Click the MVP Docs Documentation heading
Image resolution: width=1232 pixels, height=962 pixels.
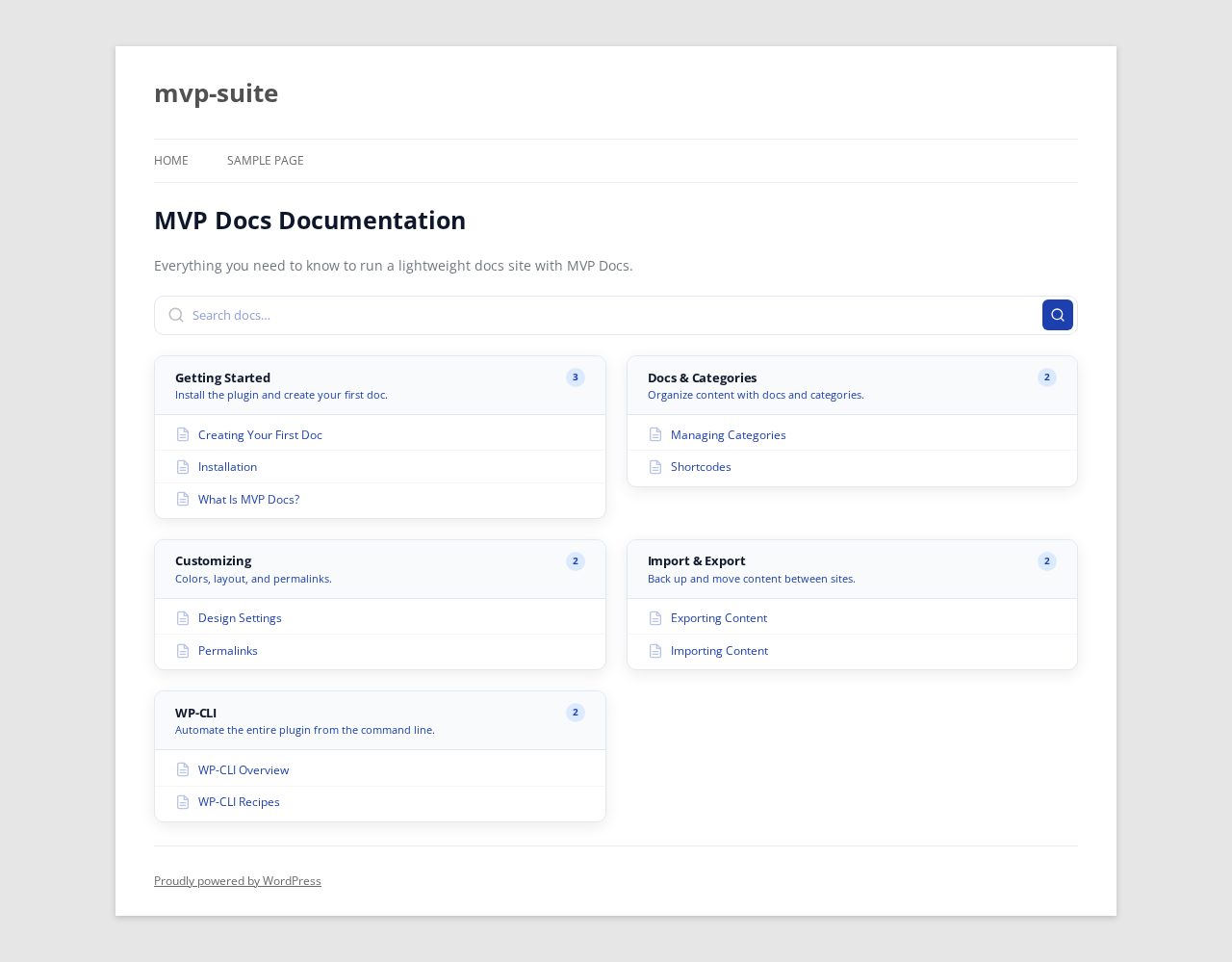(310, 221)
